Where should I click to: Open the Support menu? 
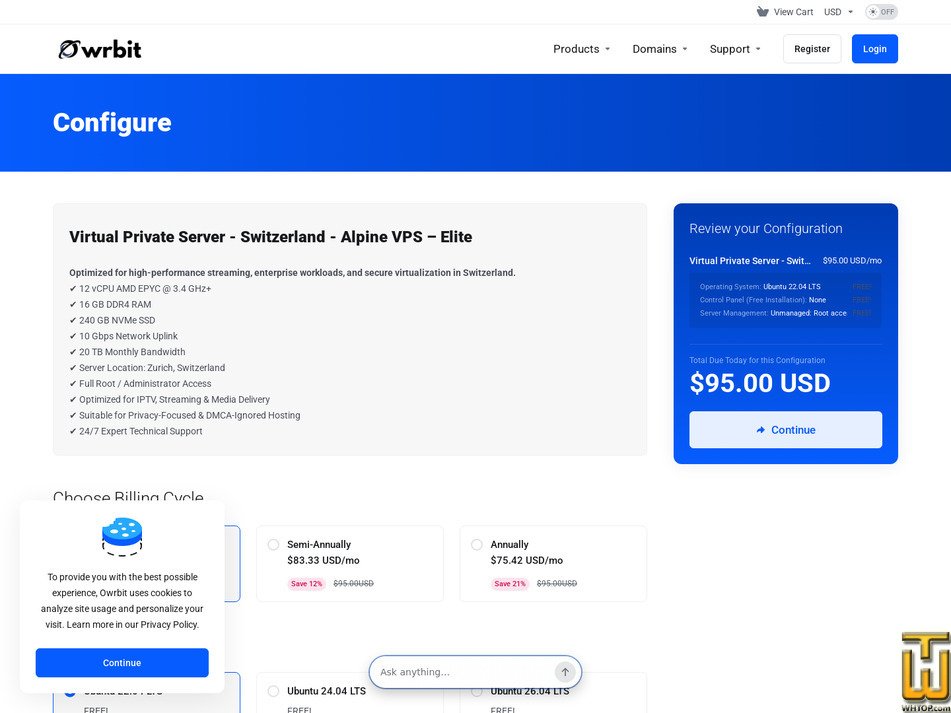pos(735,49)
